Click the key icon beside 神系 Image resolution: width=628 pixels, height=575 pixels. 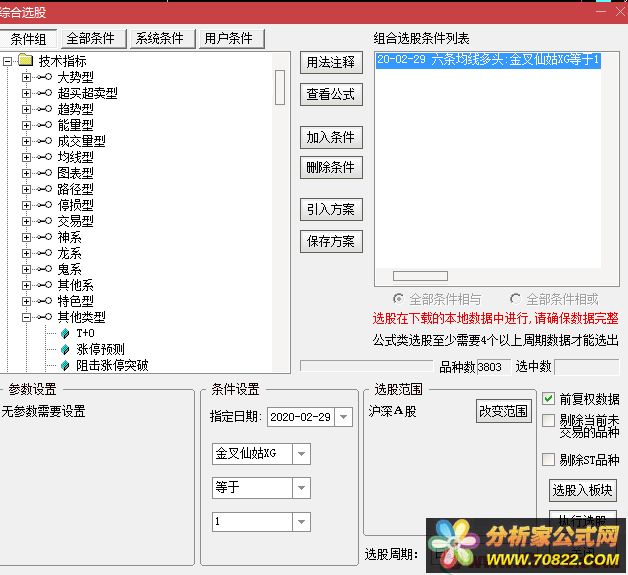pos(44,237)
